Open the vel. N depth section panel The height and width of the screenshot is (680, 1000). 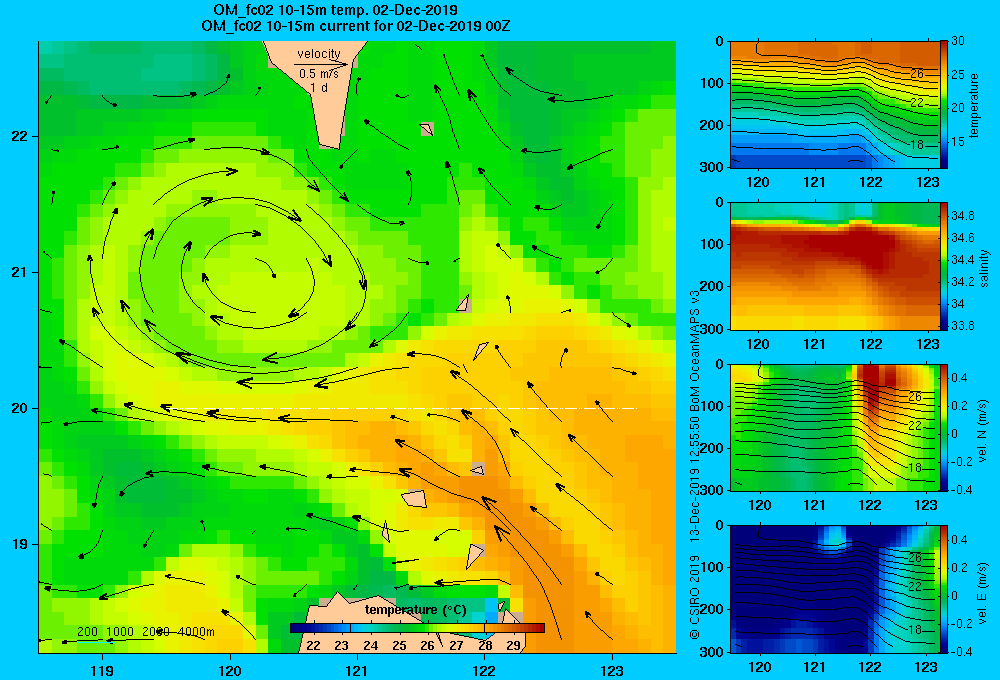click(x=835, y=428)
